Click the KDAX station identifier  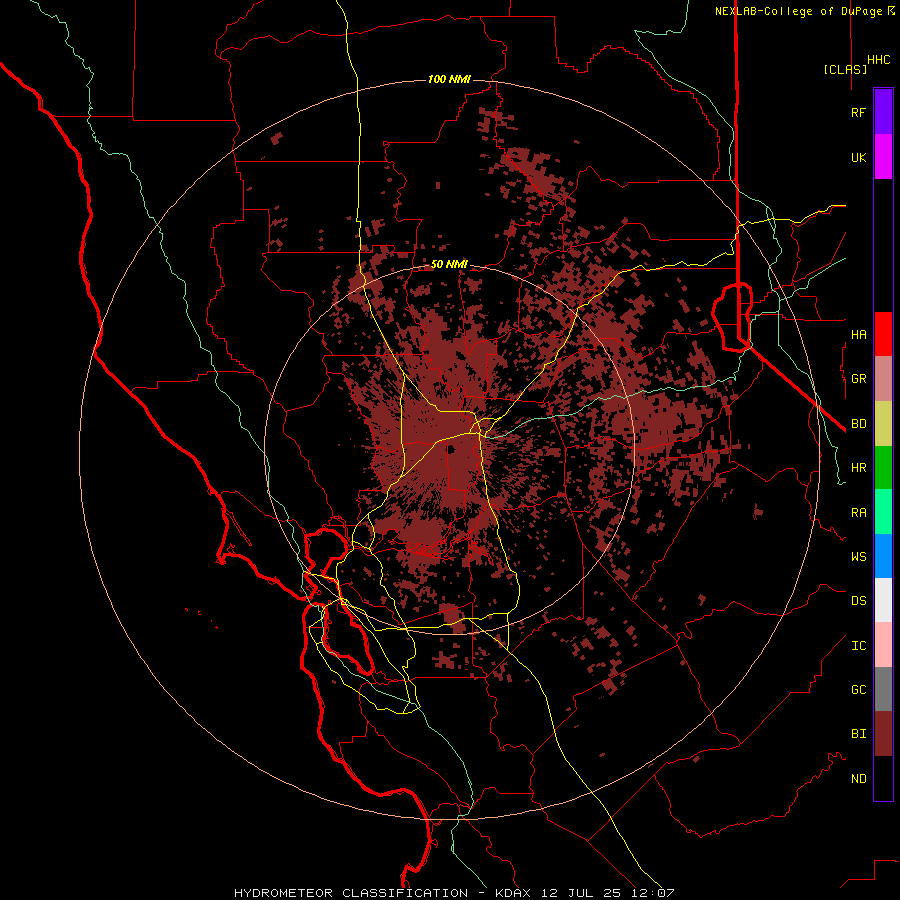click(513, 893)
